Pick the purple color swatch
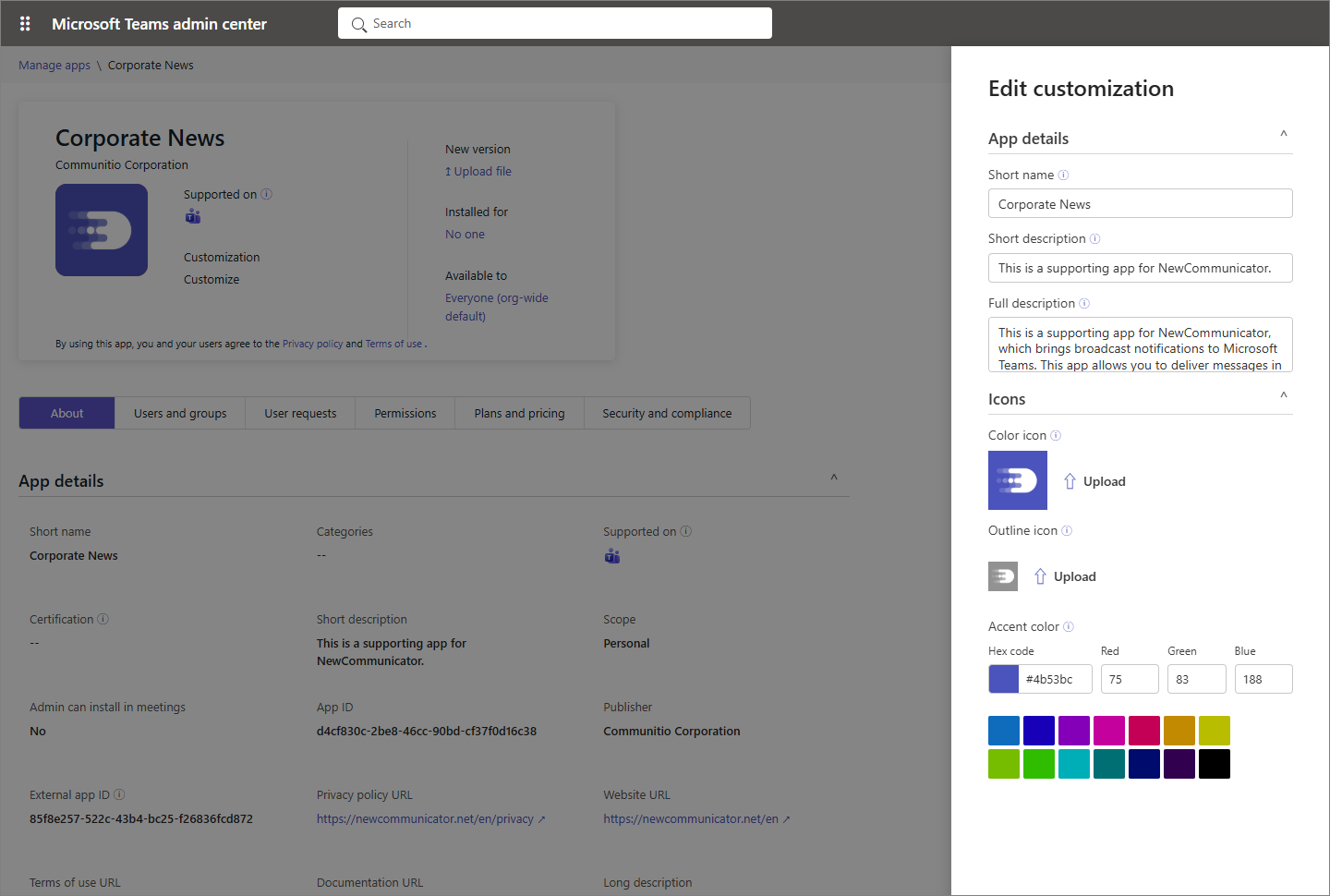1330x896 pixels. [x=1074, y=731]
